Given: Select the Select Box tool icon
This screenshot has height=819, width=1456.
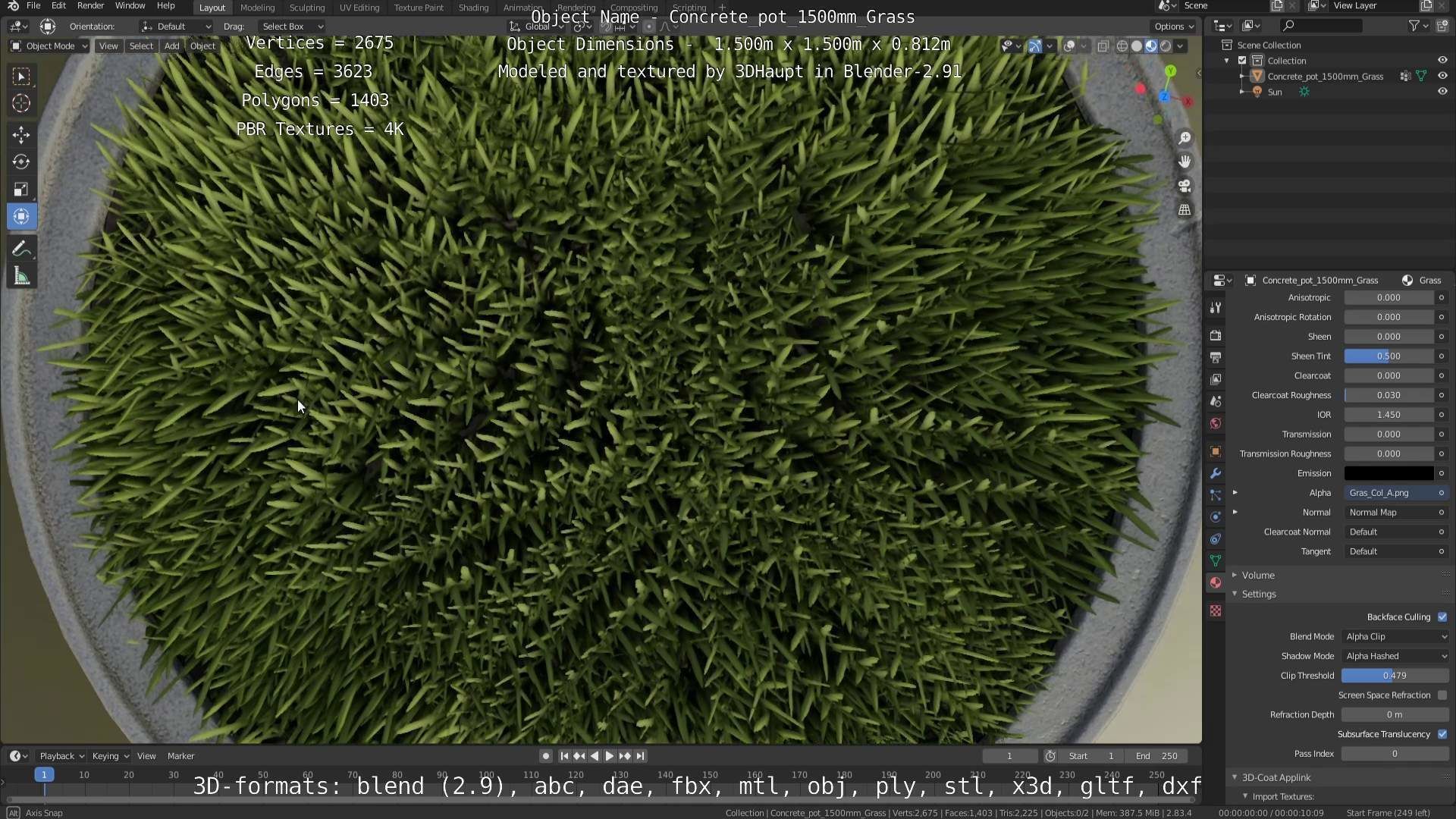Looking at the screenshot, I should [x=21, y=77].
